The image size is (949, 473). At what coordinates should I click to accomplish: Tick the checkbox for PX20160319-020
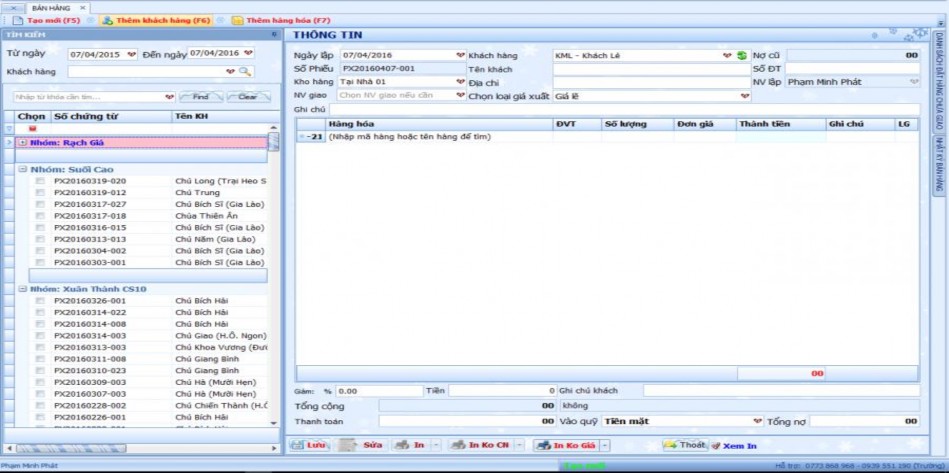tap(40, 182)
